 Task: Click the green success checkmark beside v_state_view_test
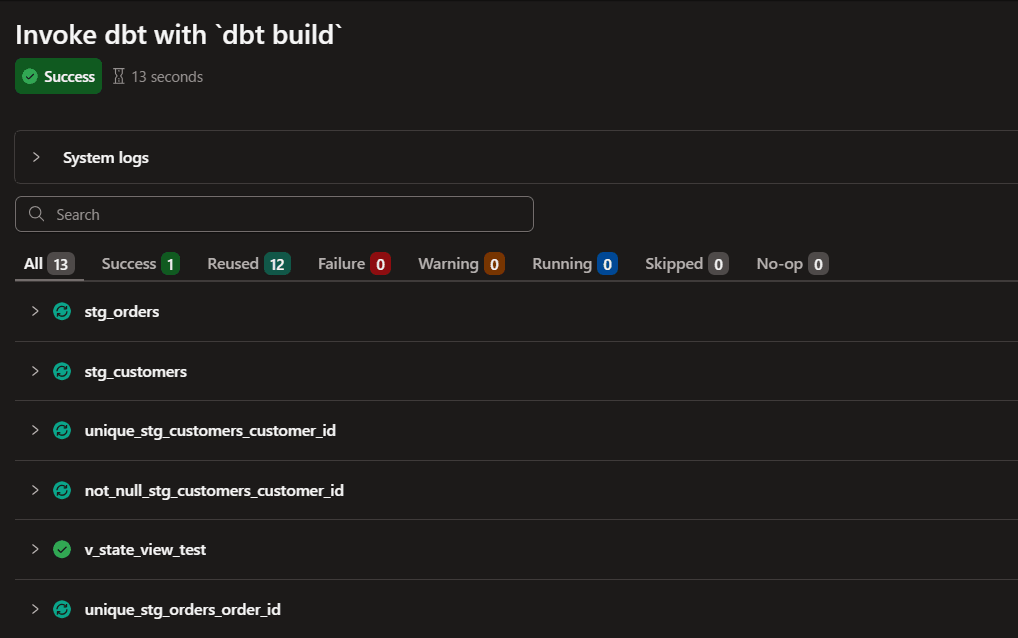62,550
